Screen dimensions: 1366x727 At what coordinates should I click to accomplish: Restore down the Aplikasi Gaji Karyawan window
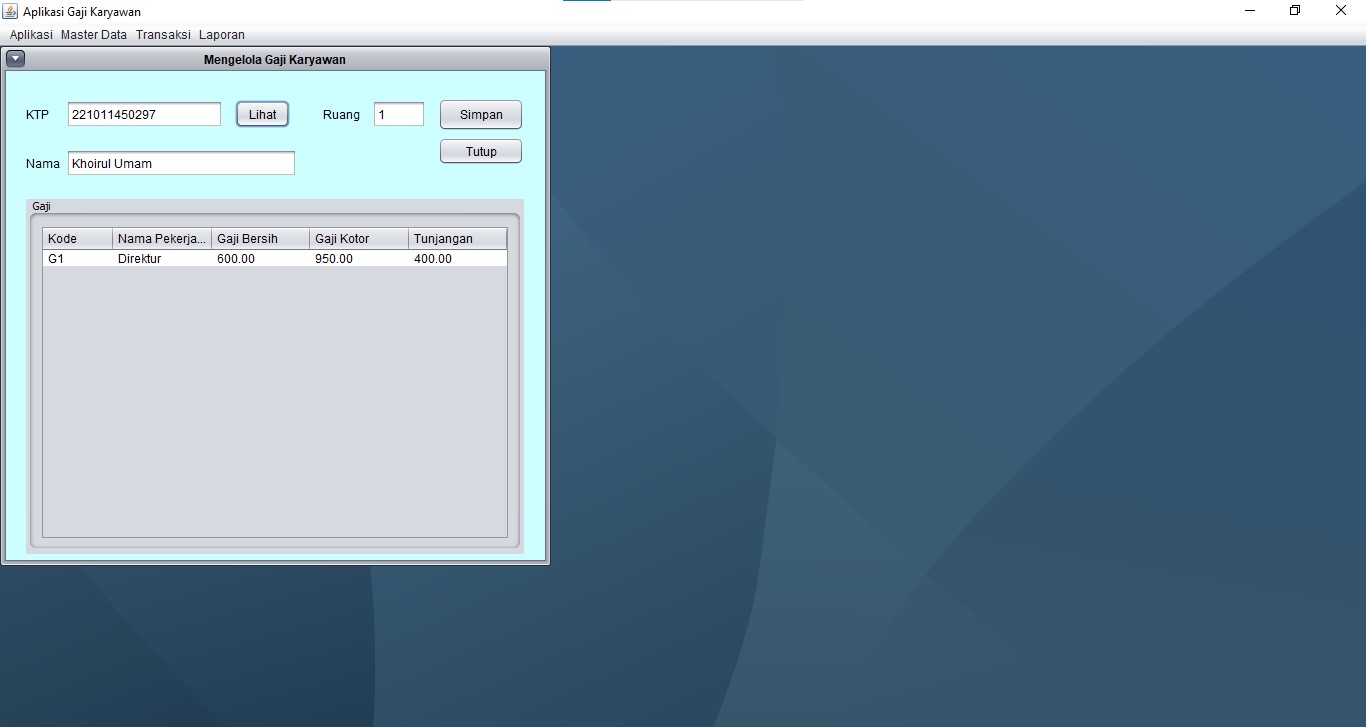click(1295, 11)
